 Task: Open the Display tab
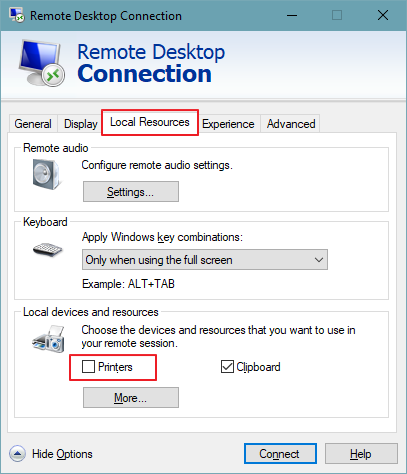click(80, 124)
